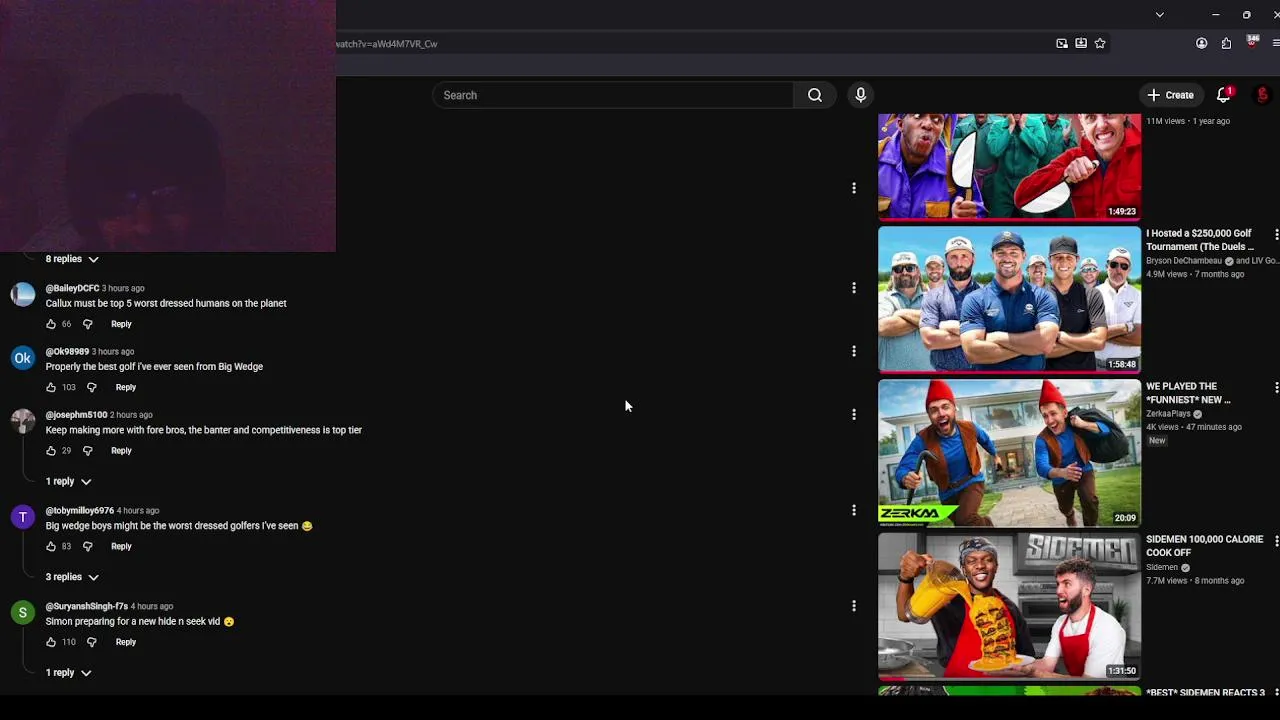Click the Create button
The width and height of the screenshot is (1280, 720).
click(x=1170, y=95)
